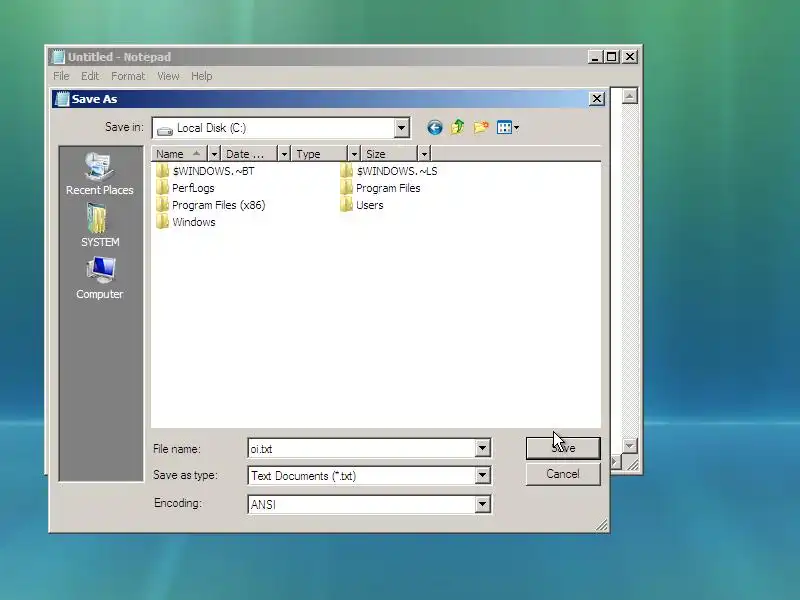
Task: Minimize the Notepad window
Action: (594, 57)
